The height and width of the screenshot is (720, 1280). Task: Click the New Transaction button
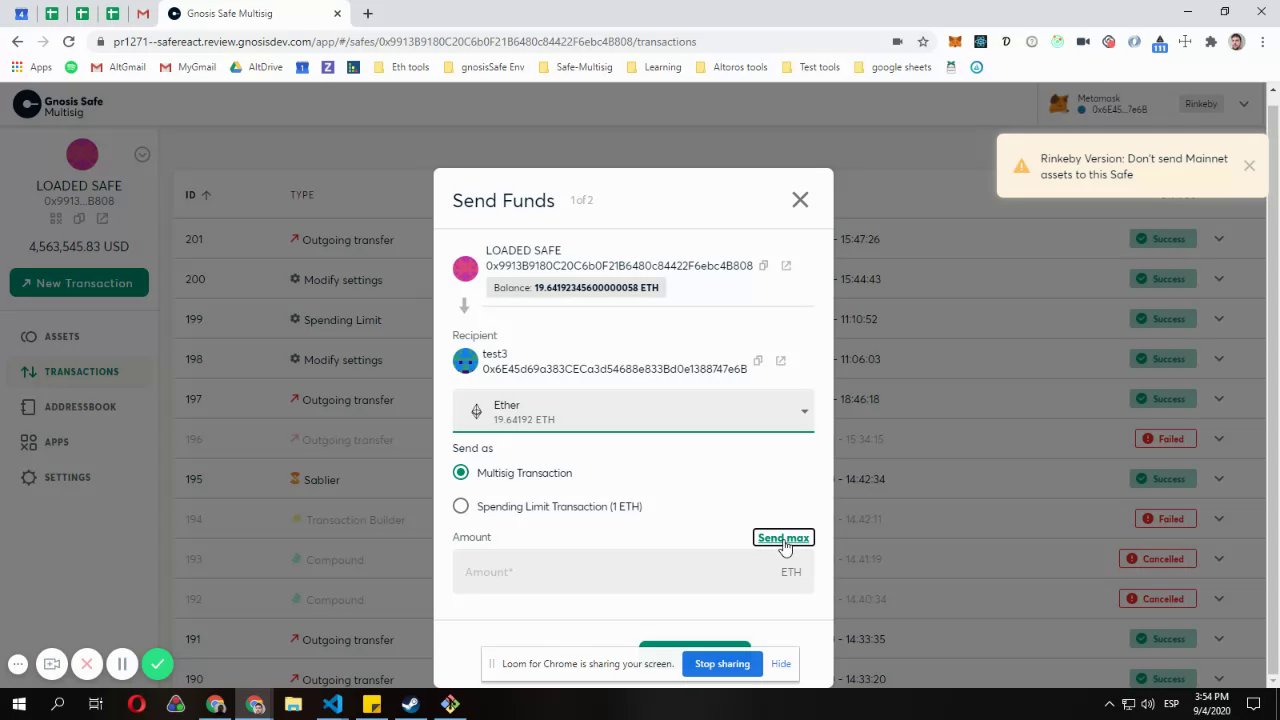(x=79, y=283)
